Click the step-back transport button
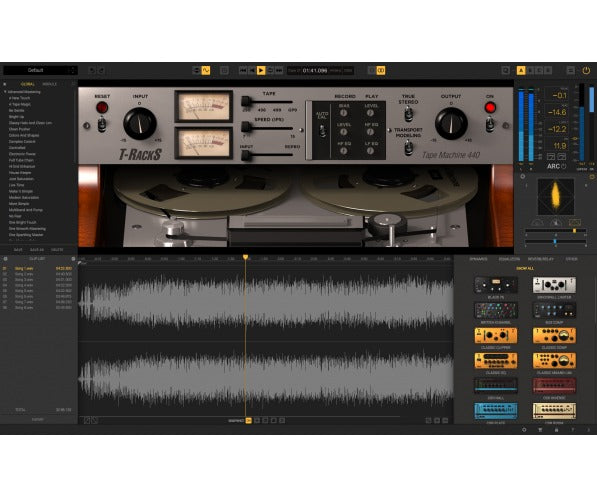Viewport: 597px width, 497px height. click(252, 70)
